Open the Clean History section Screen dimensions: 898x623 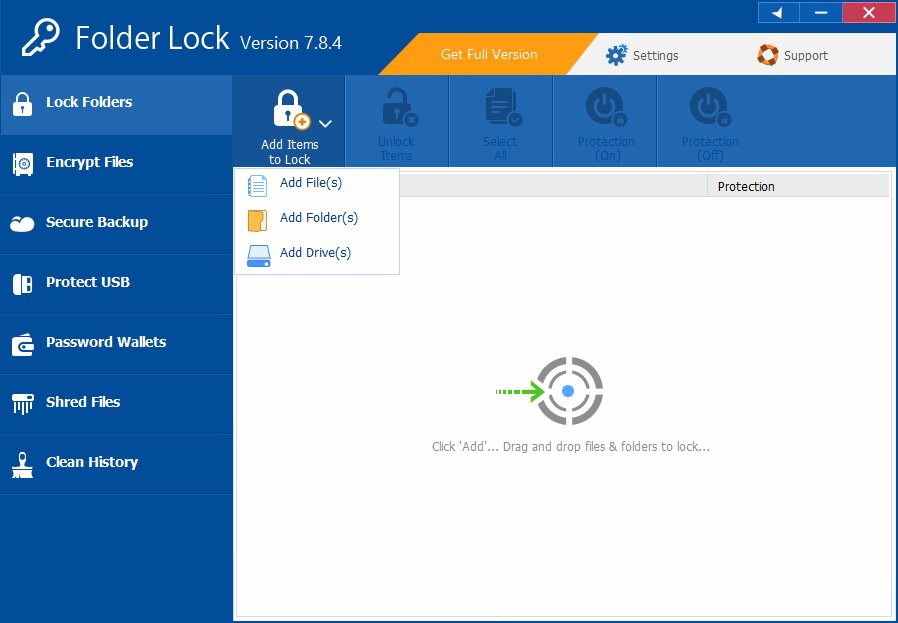[116, 464]
